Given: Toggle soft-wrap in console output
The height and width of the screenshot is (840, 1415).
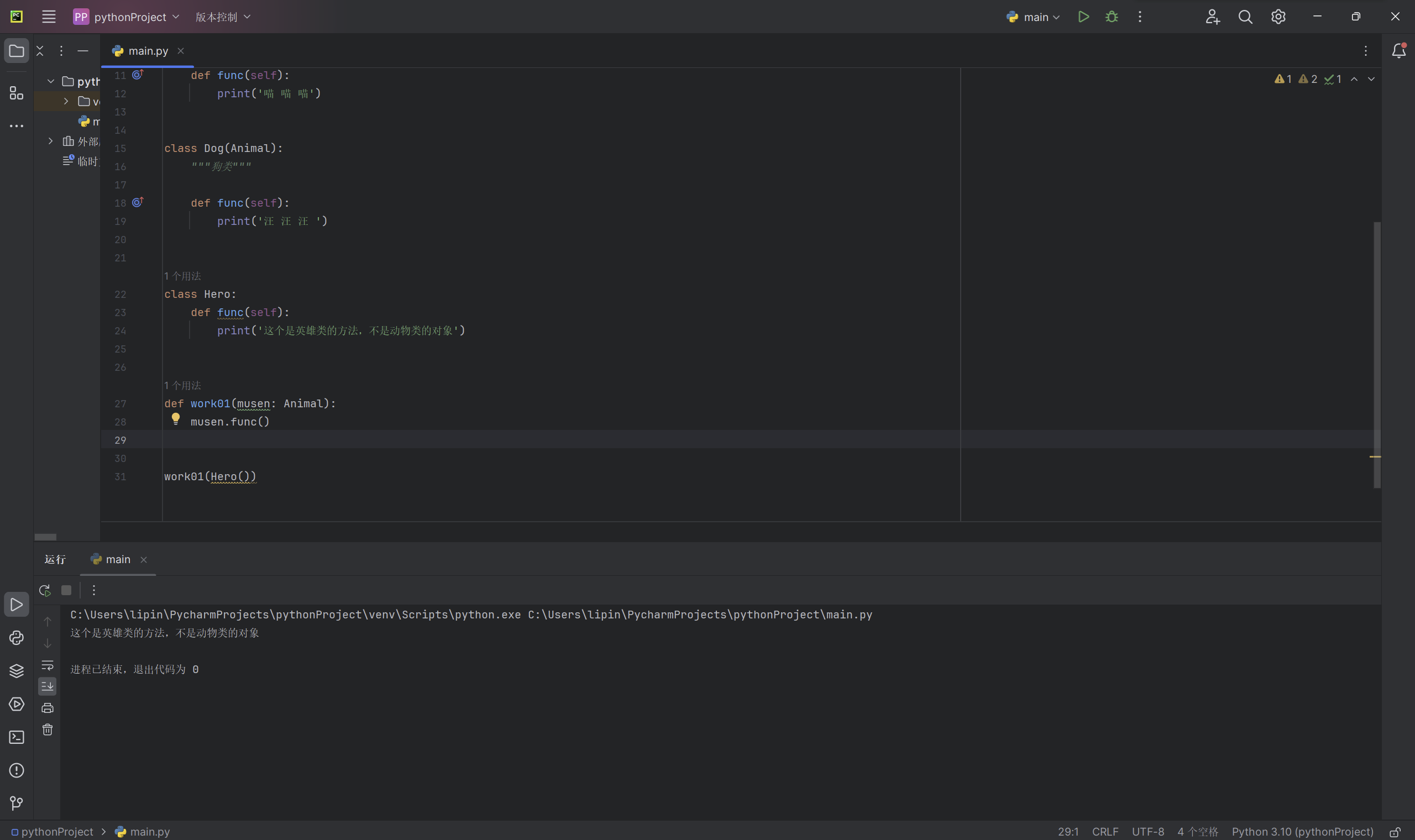Looking at the screenshot, I should point(48,665).
